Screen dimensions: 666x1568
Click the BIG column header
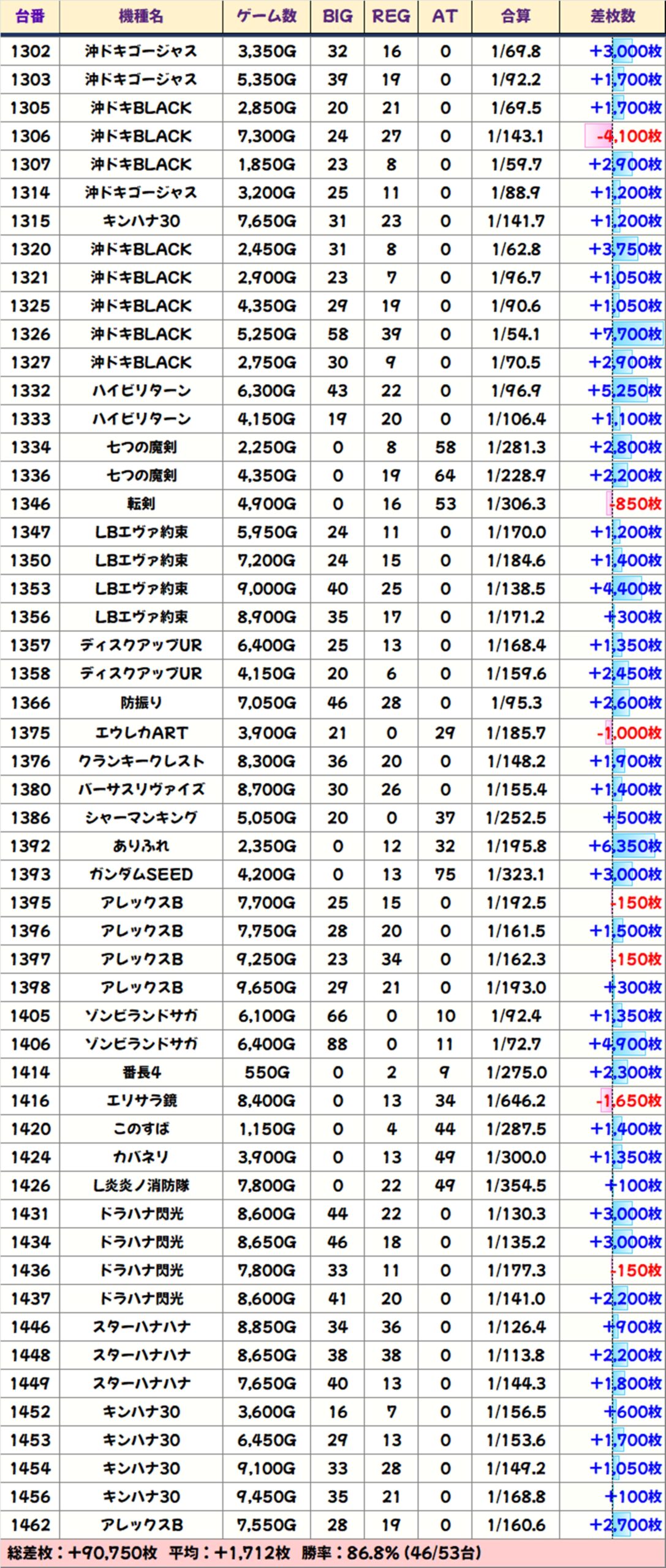tap(338, 17)
